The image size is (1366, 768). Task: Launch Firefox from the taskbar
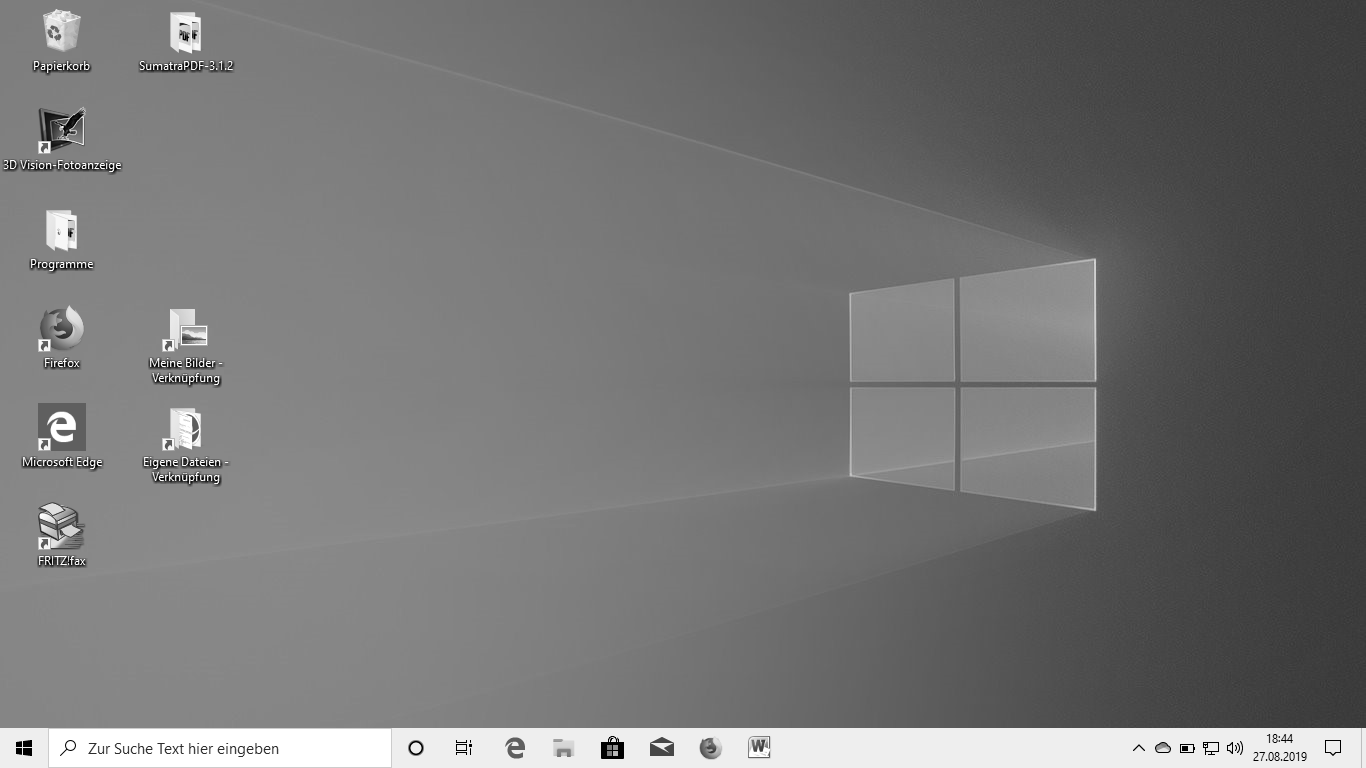tap(710, 748)
